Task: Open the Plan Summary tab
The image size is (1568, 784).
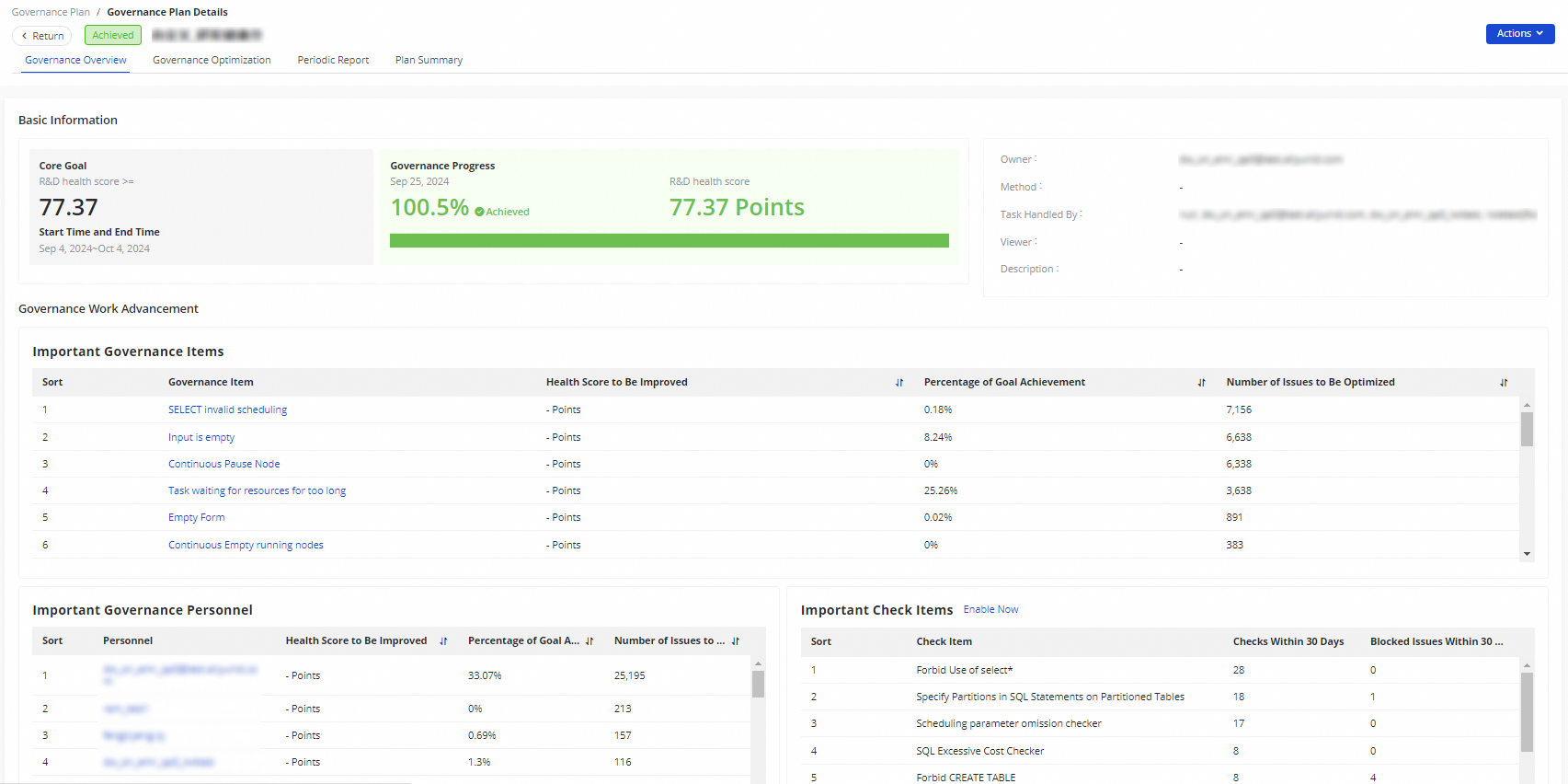Action: click(429, 60)
